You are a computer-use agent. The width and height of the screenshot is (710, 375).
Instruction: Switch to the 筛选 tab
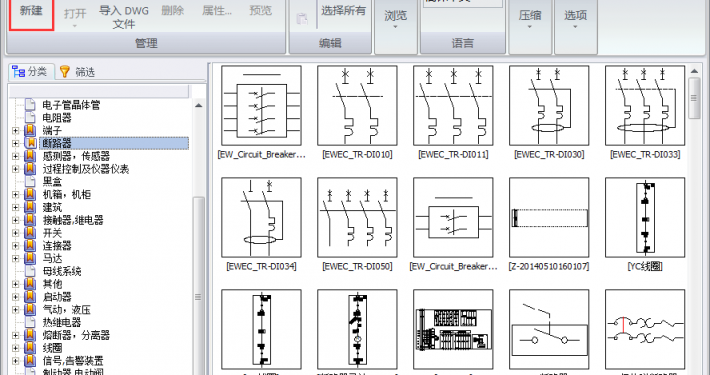click(x=77, y=72)
